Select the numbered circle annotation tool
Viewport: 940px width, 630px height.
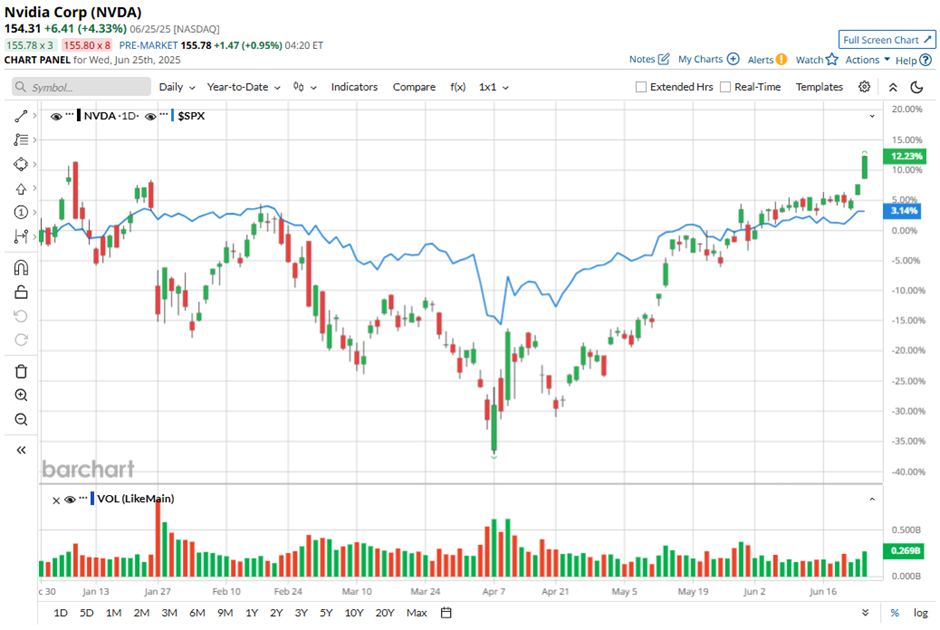click(21, 212)
